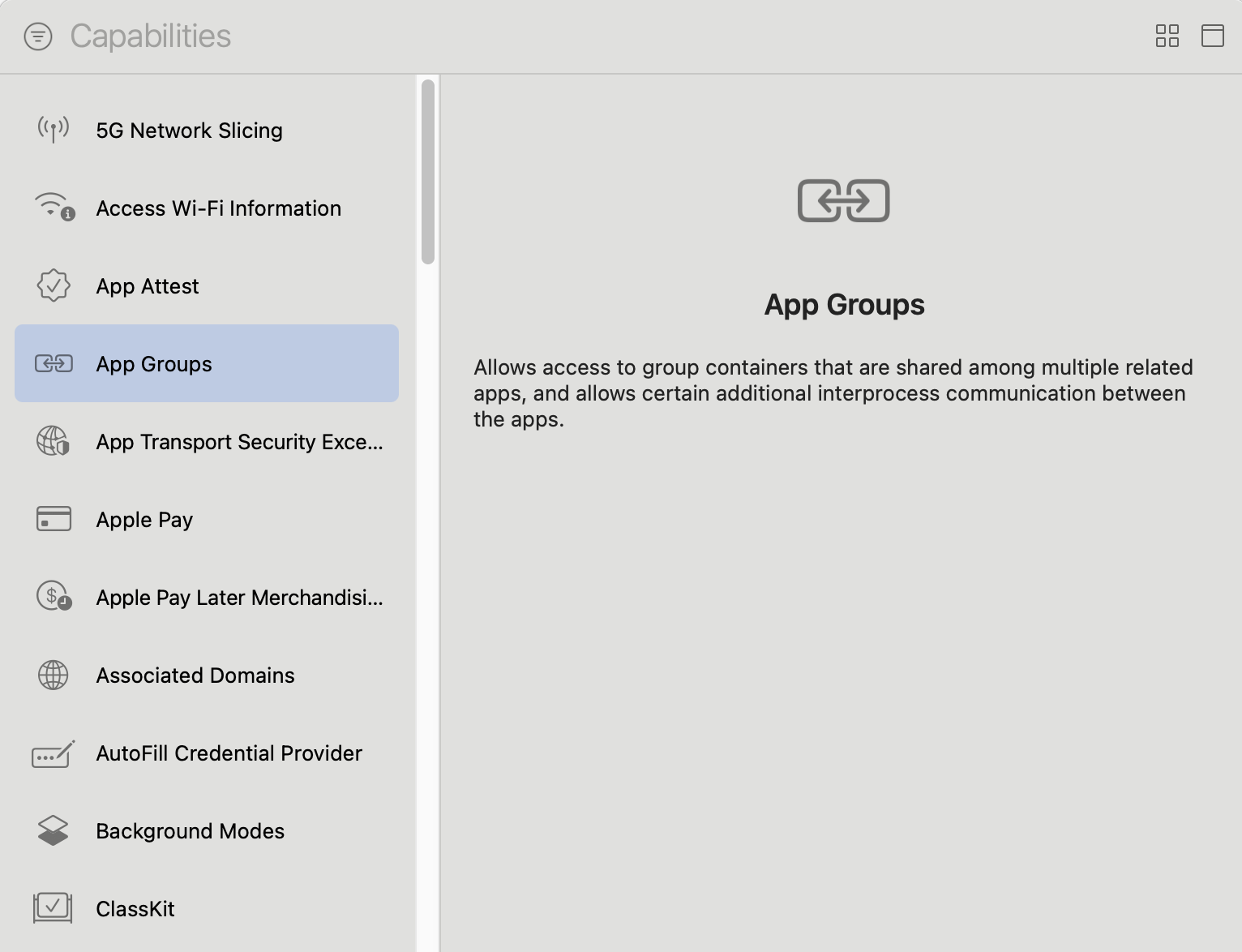Click the ClassKit checkmark icon
Image resolution: width=1242 pixels, height=952 pixels.
[x=53, y=908]
